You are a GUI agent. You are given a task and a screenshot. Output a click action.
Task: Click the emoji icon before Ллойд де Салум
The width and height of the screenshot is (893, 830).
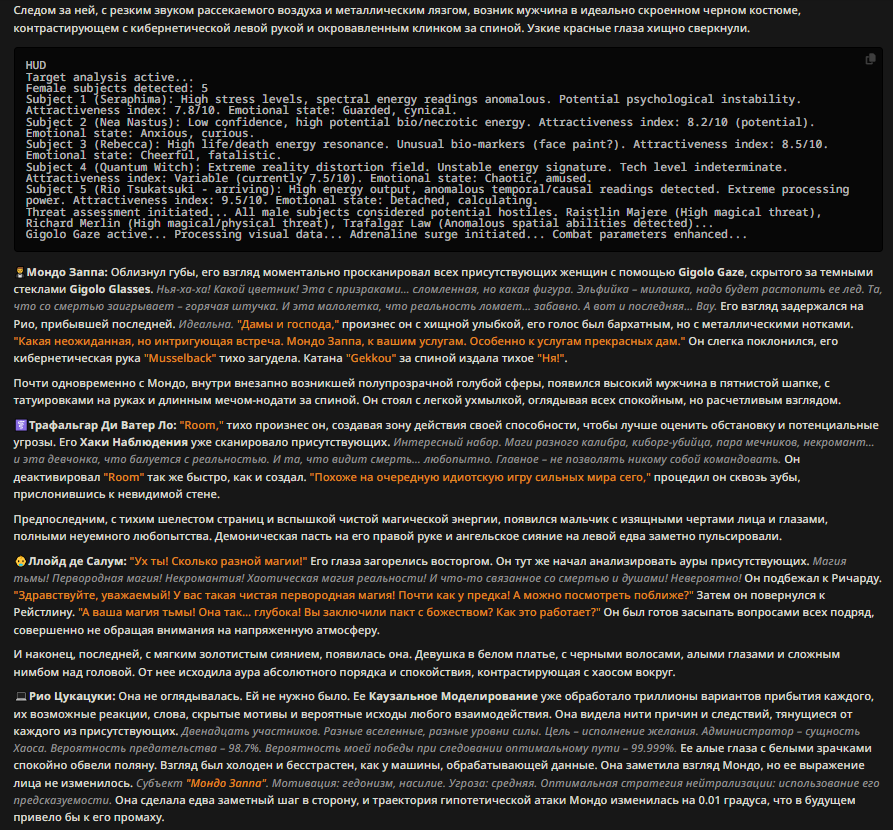click(x=20, y=562)
